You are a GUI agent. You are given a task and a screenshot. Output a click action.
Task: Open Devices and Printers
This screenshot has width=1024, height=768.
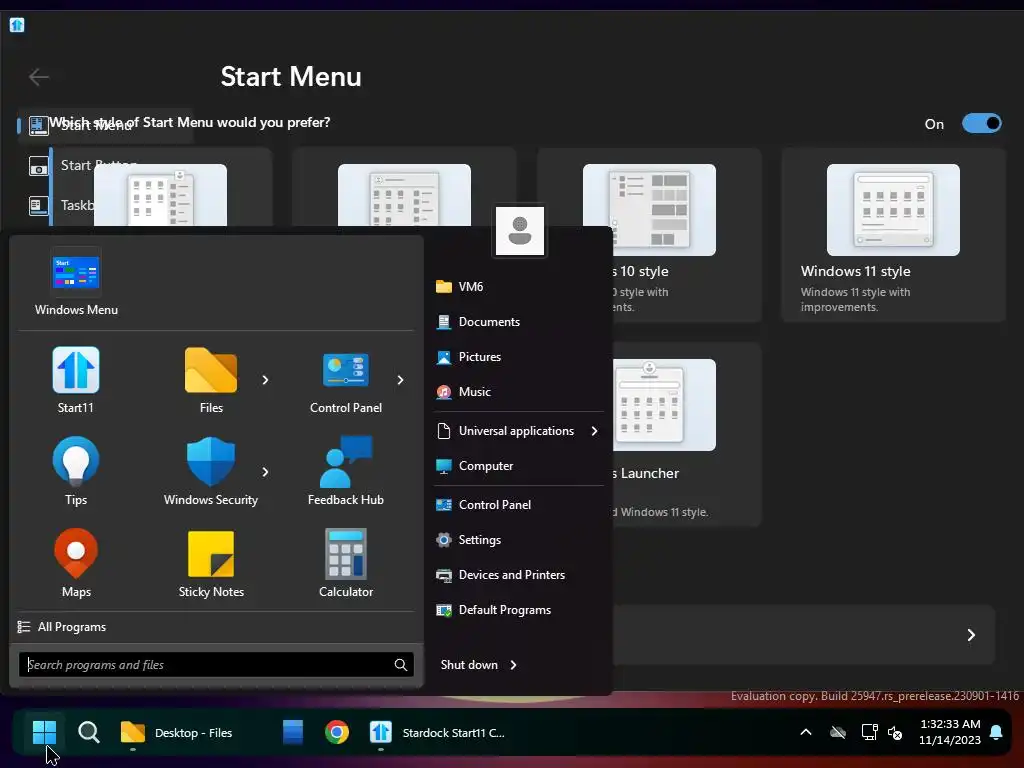[517, 575]
